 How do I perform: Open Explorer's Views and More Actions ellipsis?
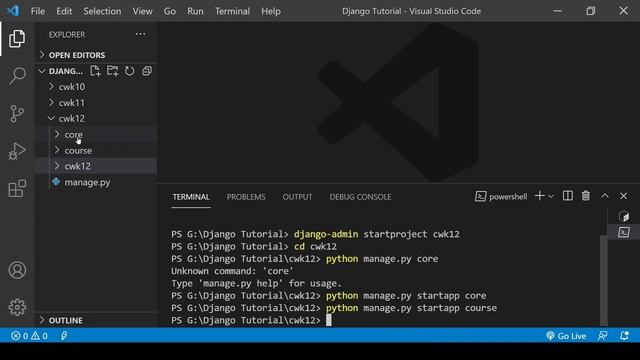pyautogui.click(x=140, y=34)
